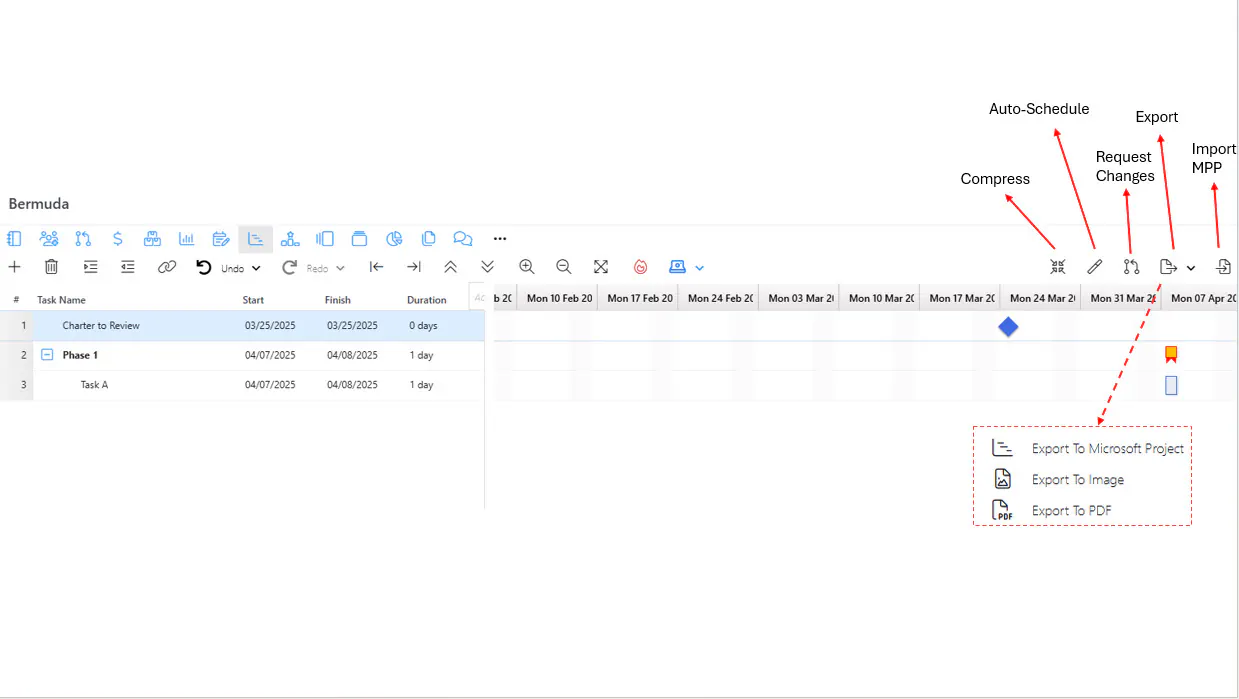Click Phase 1 finish date 04/08/2025
The image size is (1239, 699).
(x=352, y=355)
